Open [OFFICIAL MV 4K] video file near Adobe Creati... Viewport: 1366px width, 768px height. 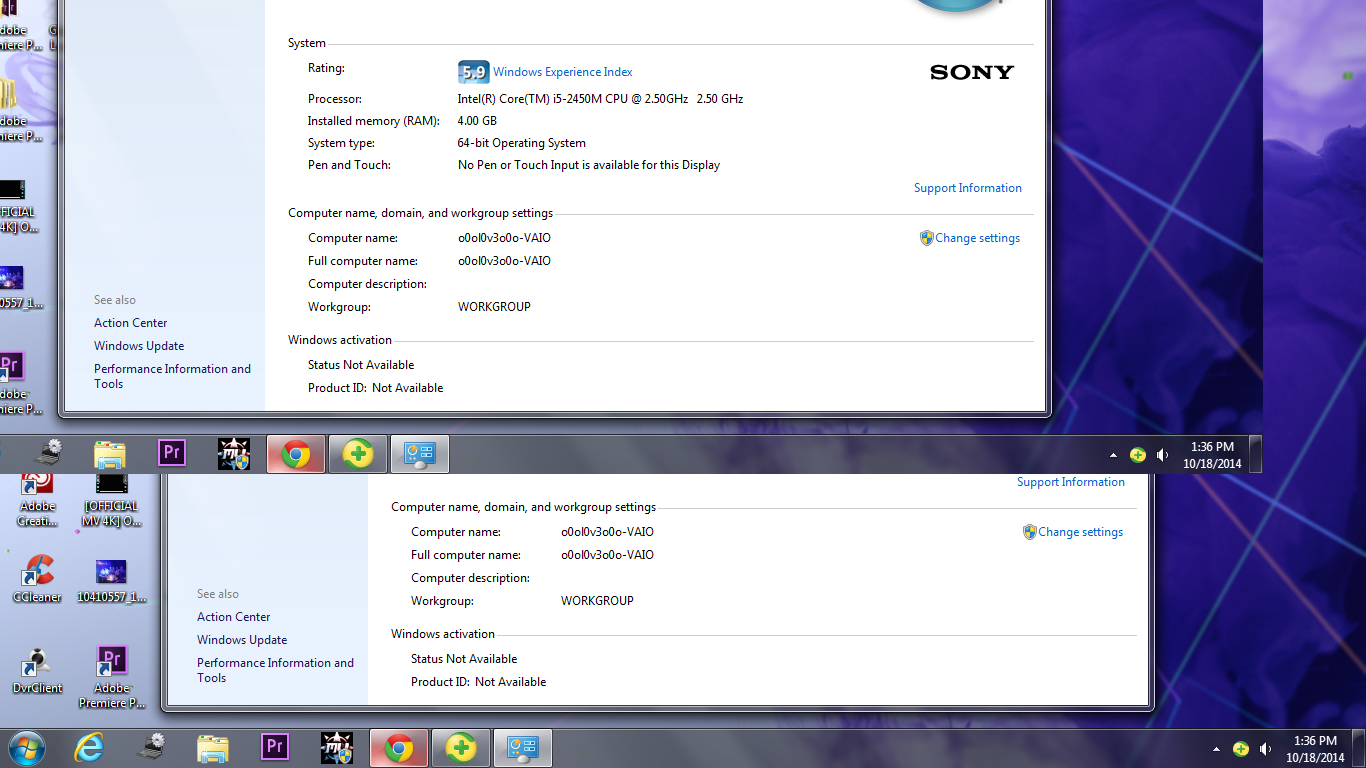[x=112, y=500]
